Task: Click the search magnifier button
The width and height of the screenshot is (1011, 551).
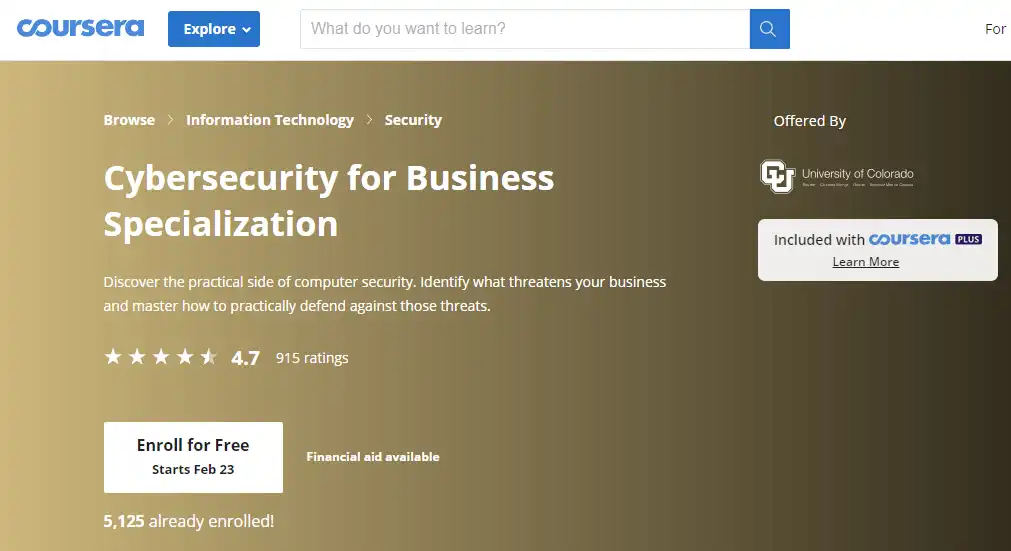Action: [769, 29]
